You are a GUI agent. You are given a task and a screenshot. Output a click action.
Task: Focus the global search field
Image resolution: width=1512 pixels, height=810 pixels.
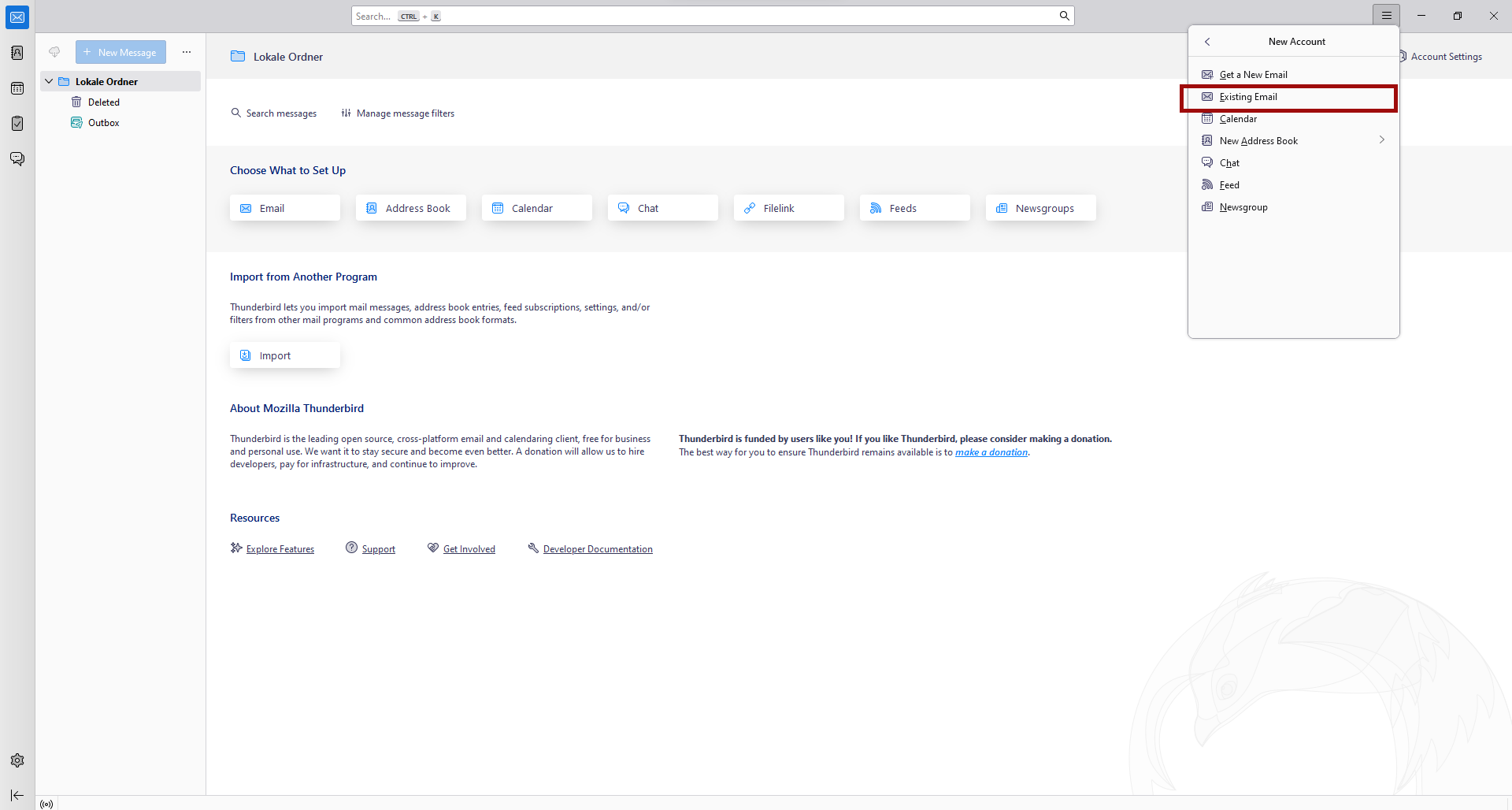713,16
